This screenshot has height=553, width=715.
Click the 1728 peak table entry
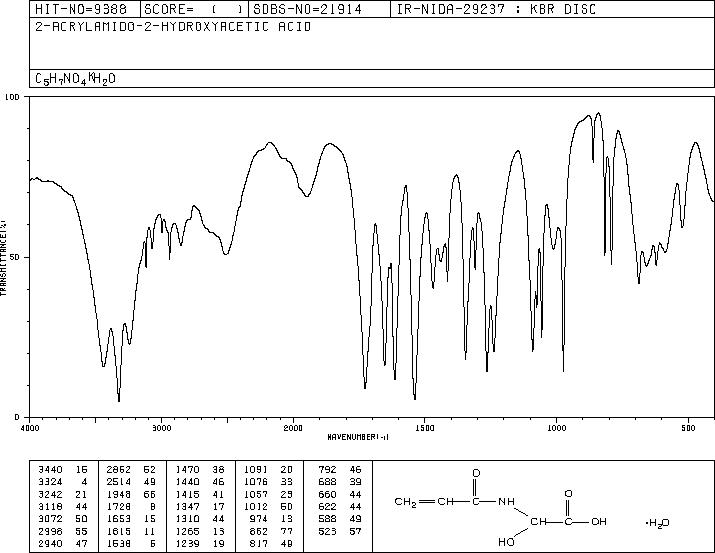pyautogui.click(x=131, y=506)
